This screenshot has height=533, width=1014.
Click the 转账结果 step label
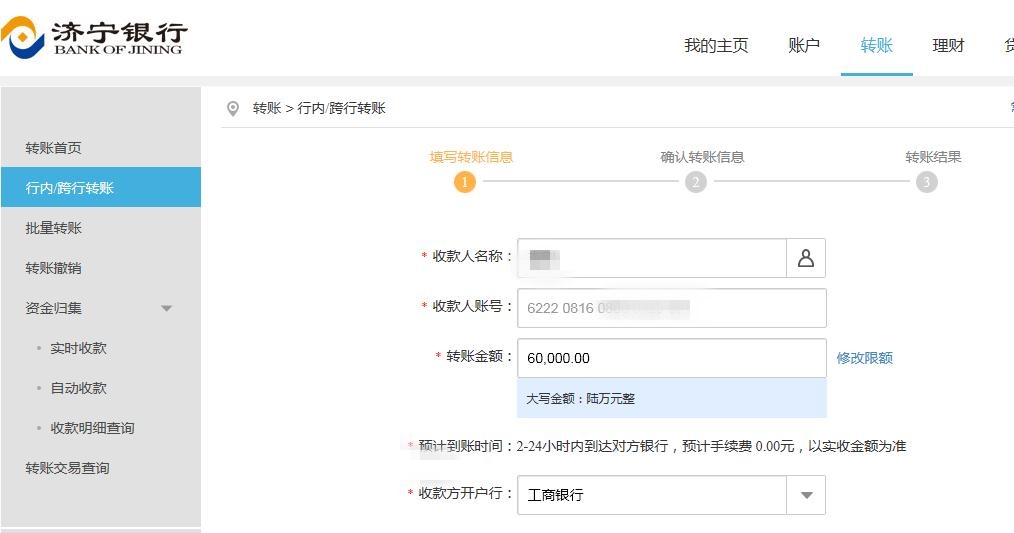click(x=933, y=157)
